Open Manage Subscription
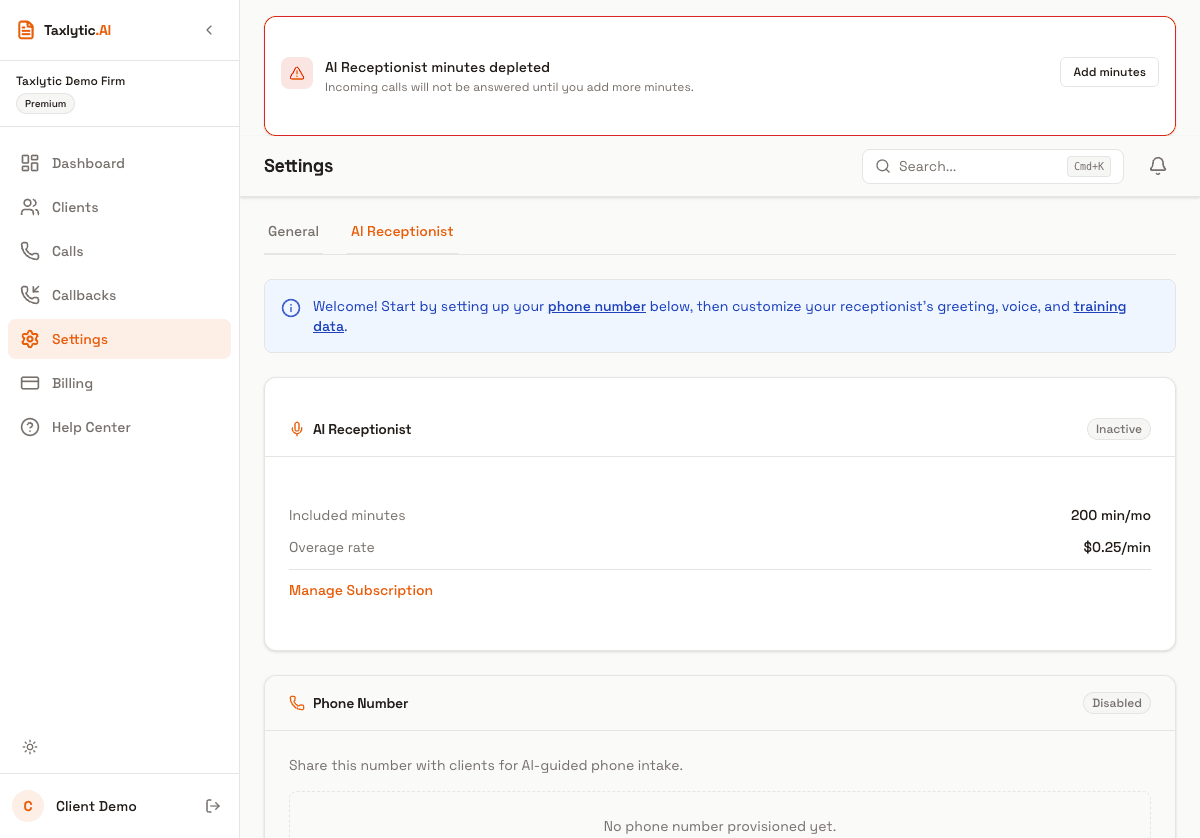 coord(361,590)
